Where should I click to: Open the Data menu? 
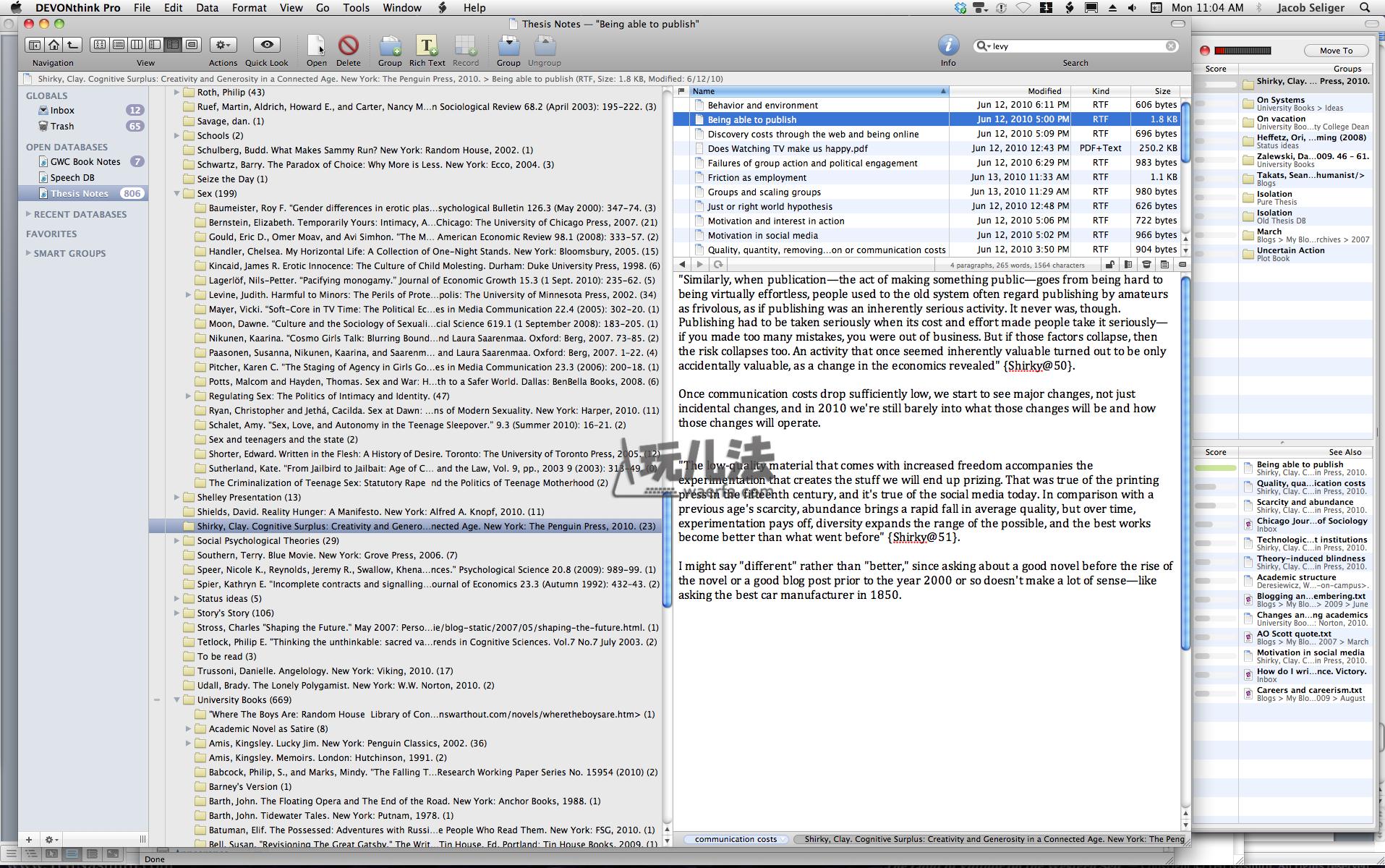pyautogui.click(x=207, y=8)
